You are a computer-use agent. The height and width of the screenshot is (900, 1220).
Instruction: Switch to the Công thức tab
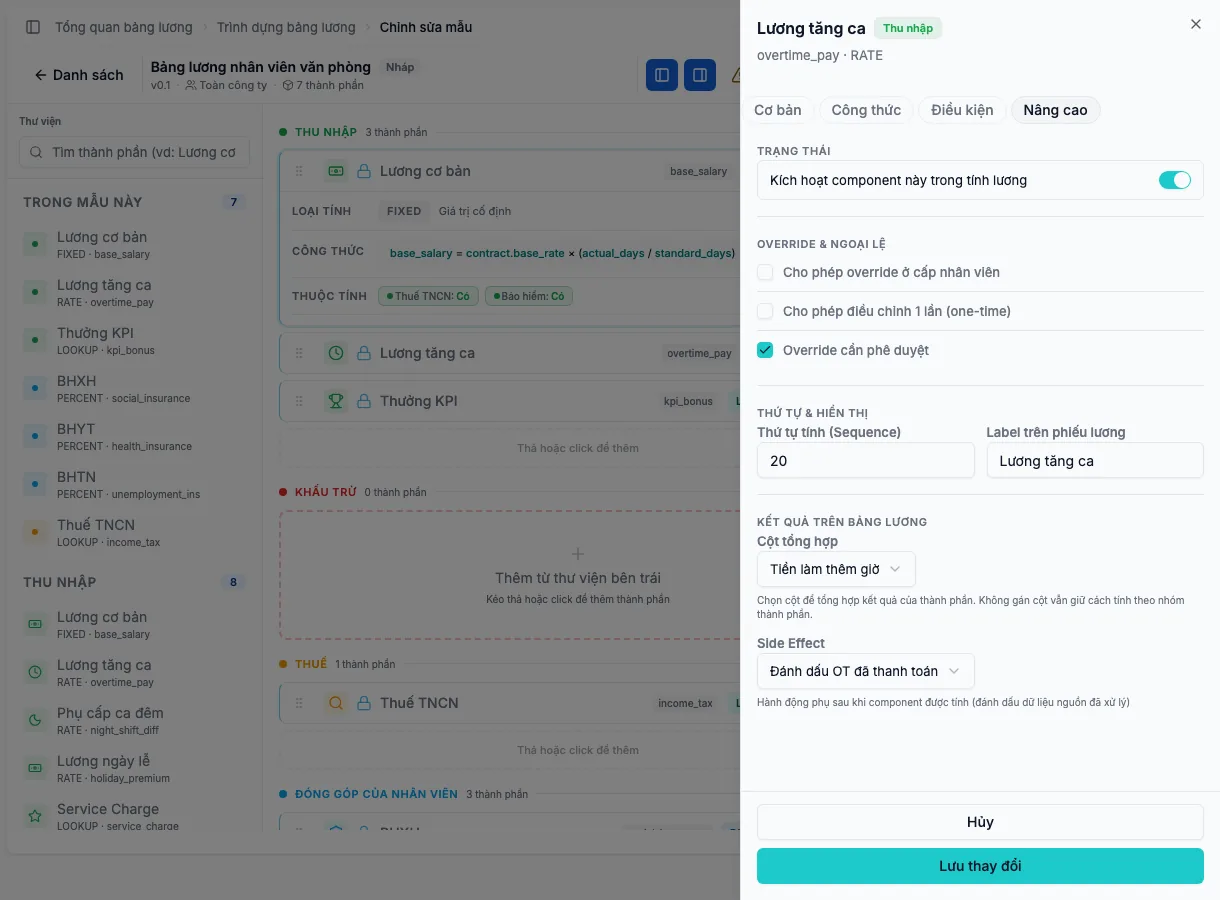[x=866, y=110]
